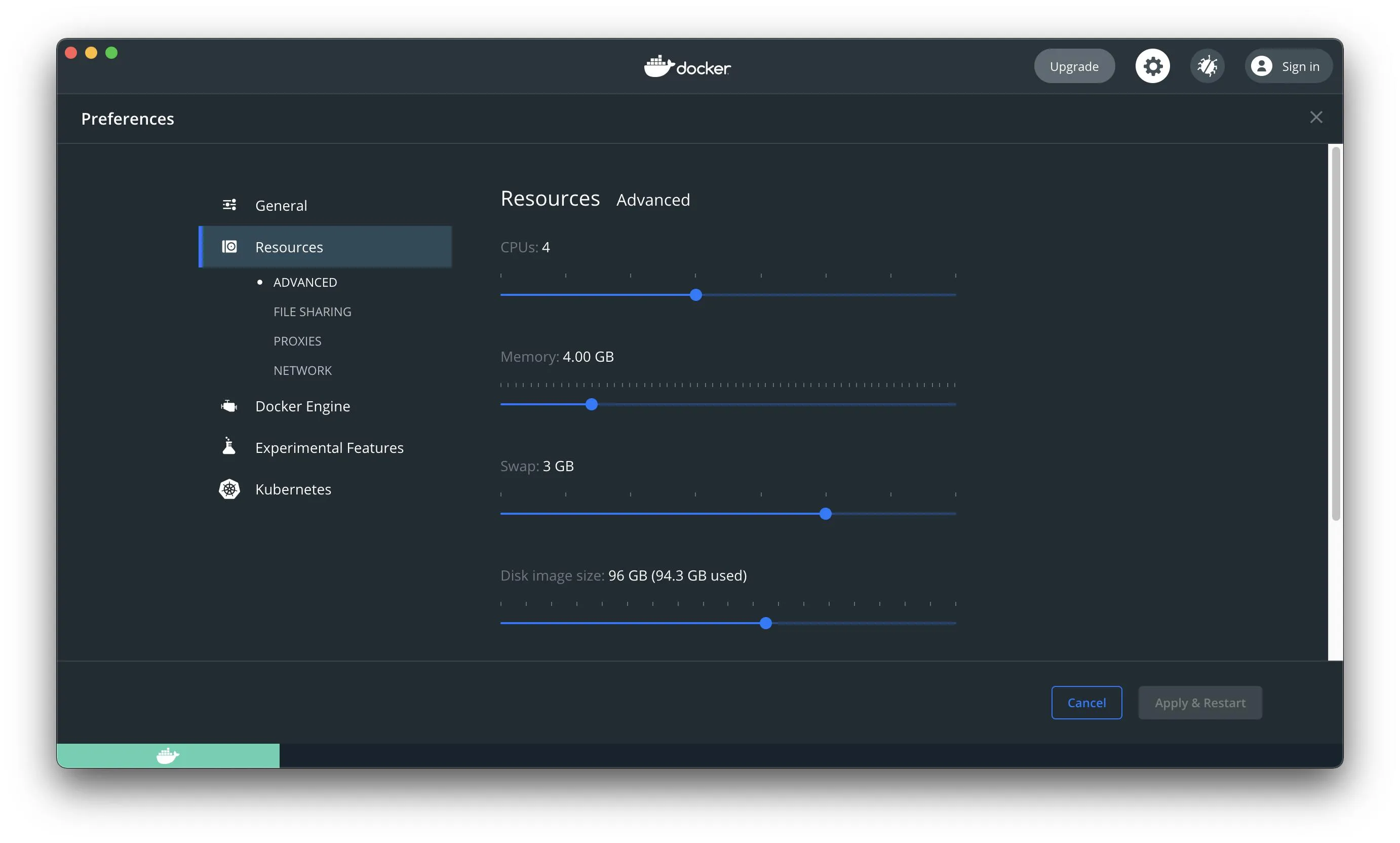Click the Swap slider handle
Screen dimensions: 1400x843
[x=825, y=514]
